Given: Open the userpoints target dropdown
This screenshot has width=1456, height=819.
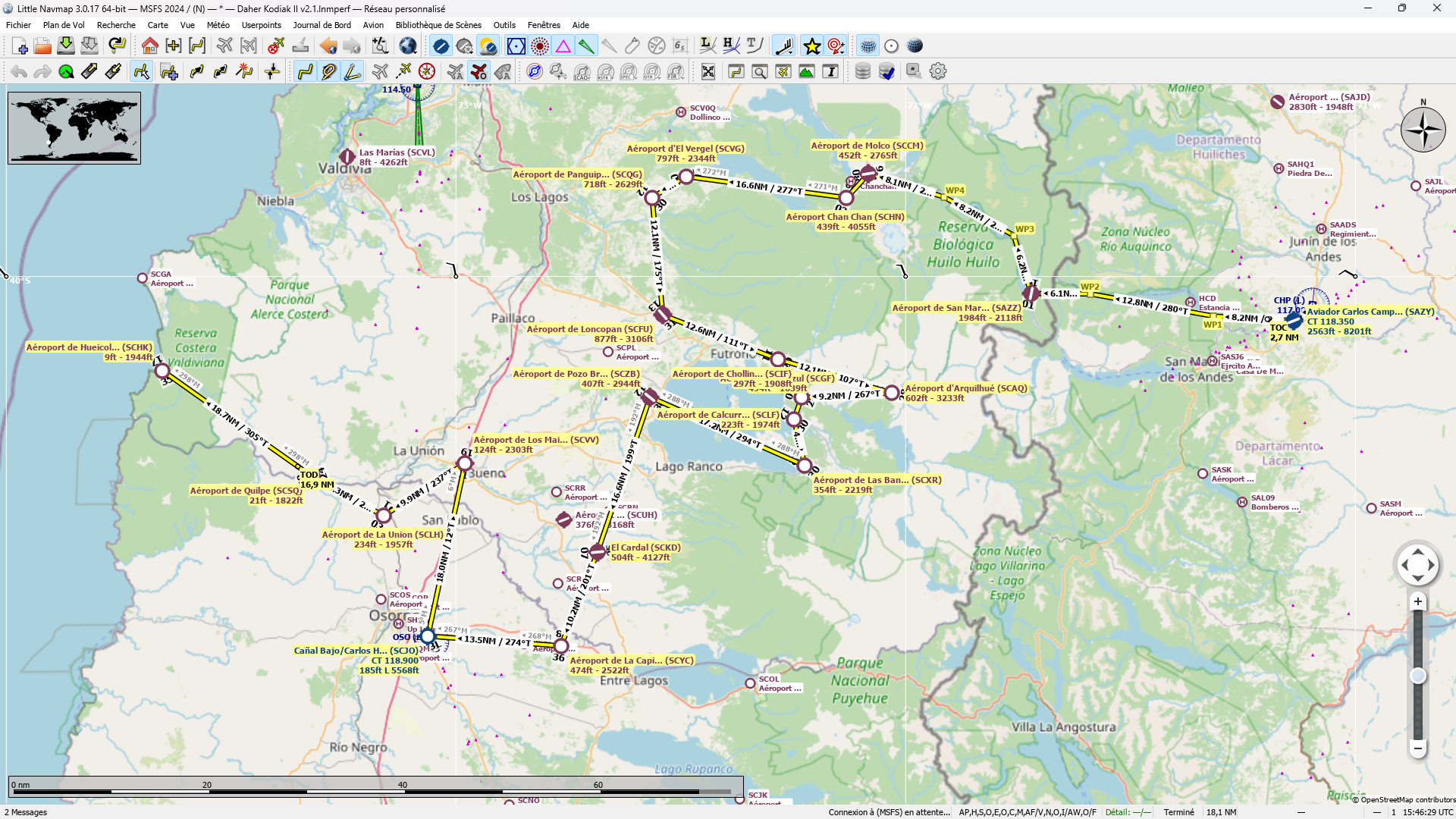Looking at the screenshot, I should tap(836, 46).
